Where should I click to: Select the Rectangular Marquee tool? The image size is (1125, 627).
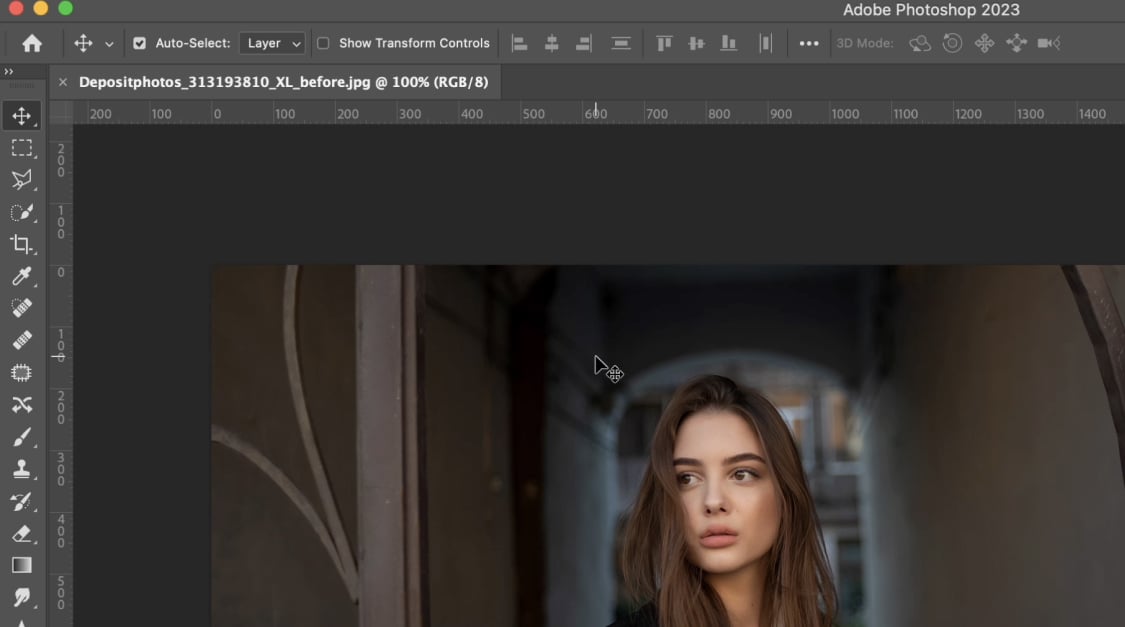22,148
